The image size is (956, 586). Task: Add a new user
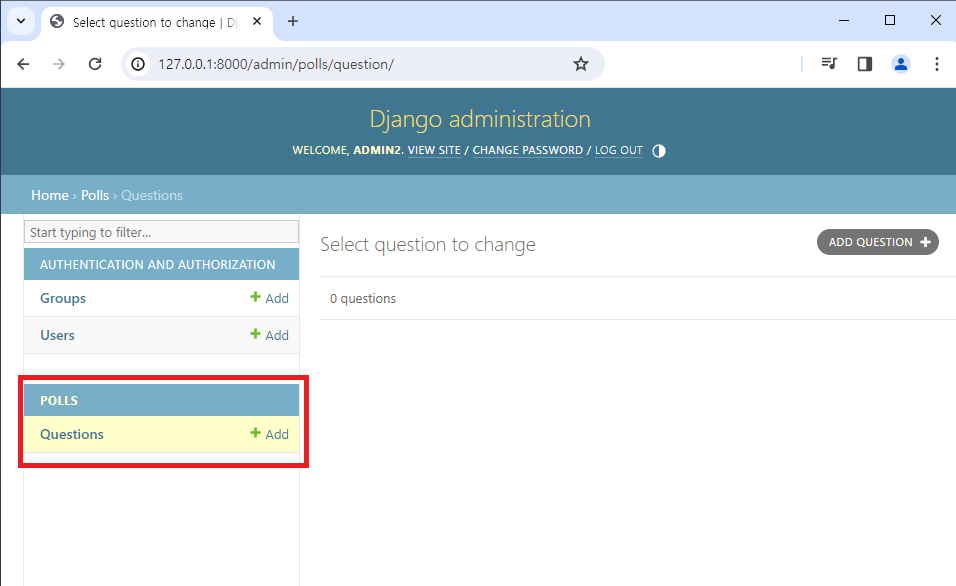pos(269,335)
